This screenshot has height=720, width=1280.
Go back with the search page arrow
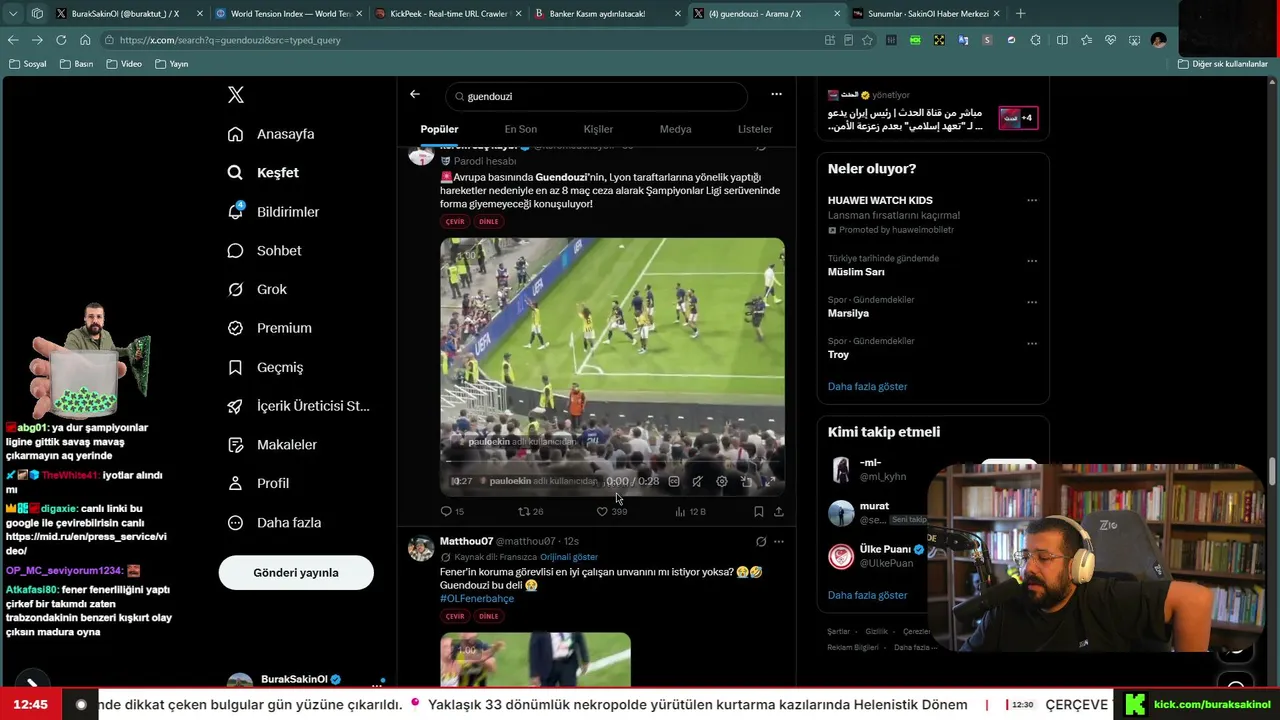pos(415,95)
